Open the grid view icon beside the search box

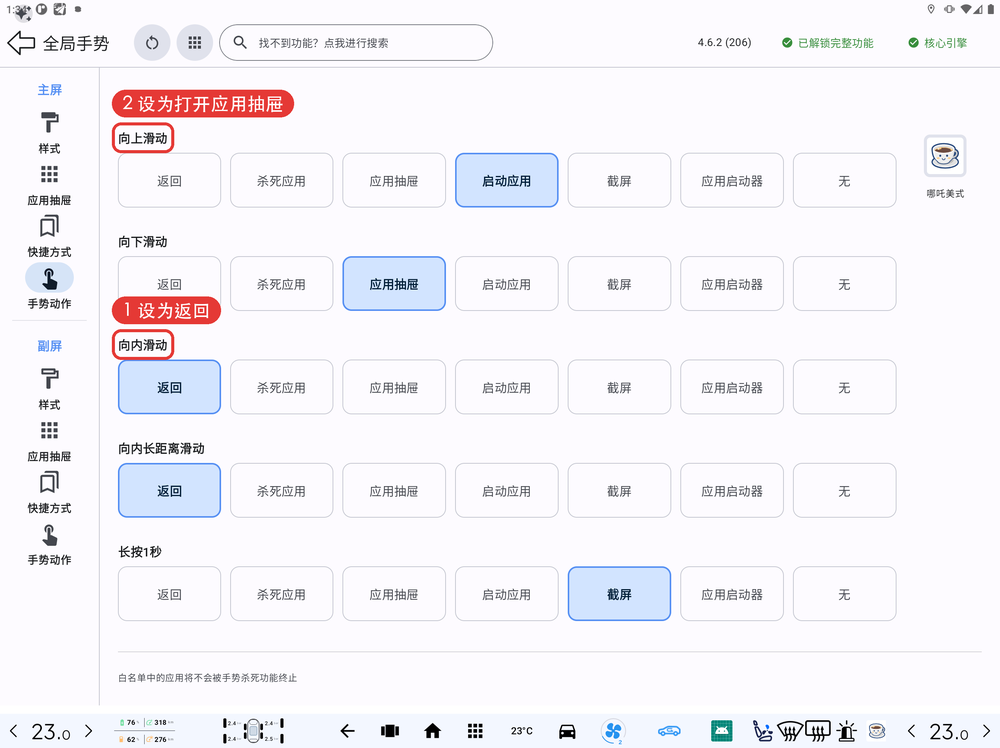coord(195,43)
